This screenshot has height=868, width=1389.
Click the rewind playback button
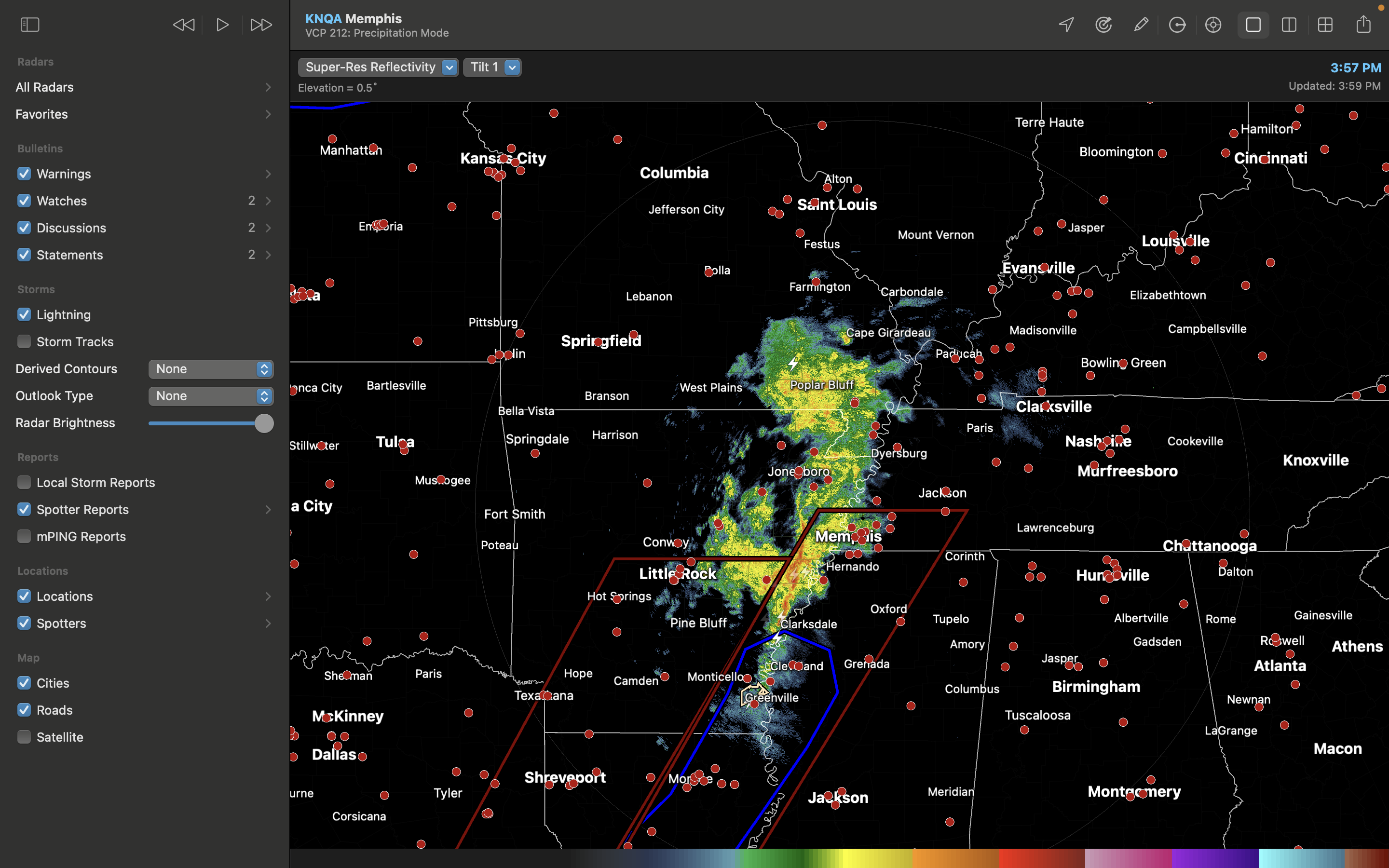click(x=184, y=25)
